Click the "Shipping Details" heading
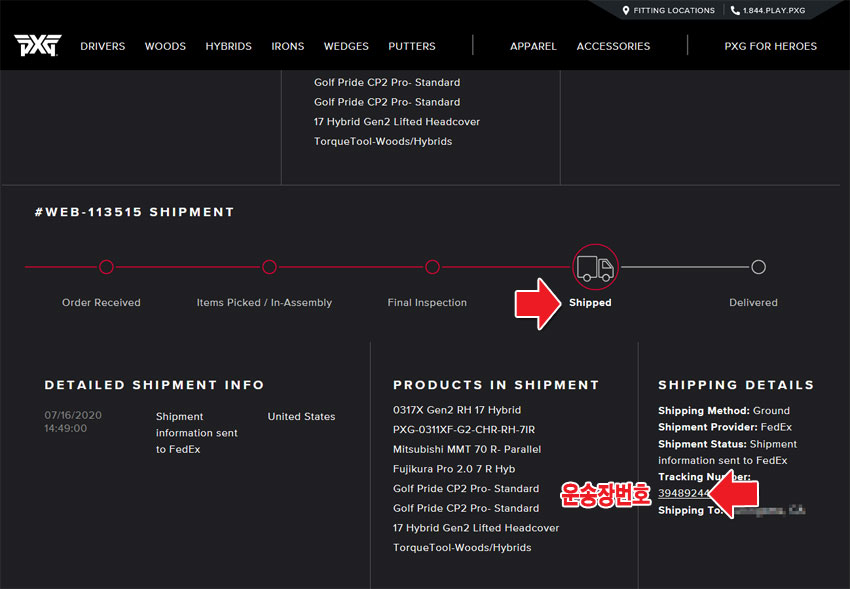The height and width of the screenshot is (589, 850). pos(736,385)
